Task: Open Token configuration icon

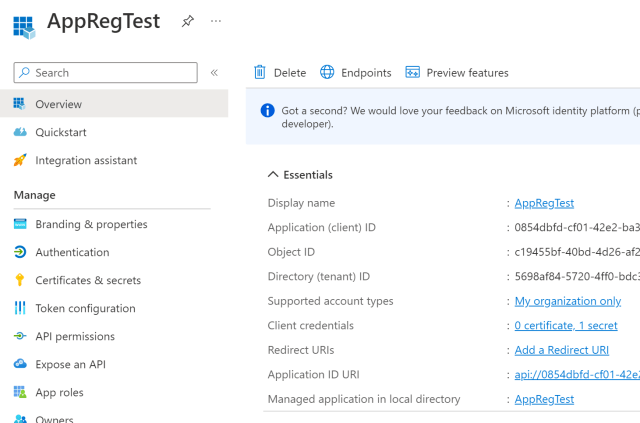Action: click(x=20, y=308)
